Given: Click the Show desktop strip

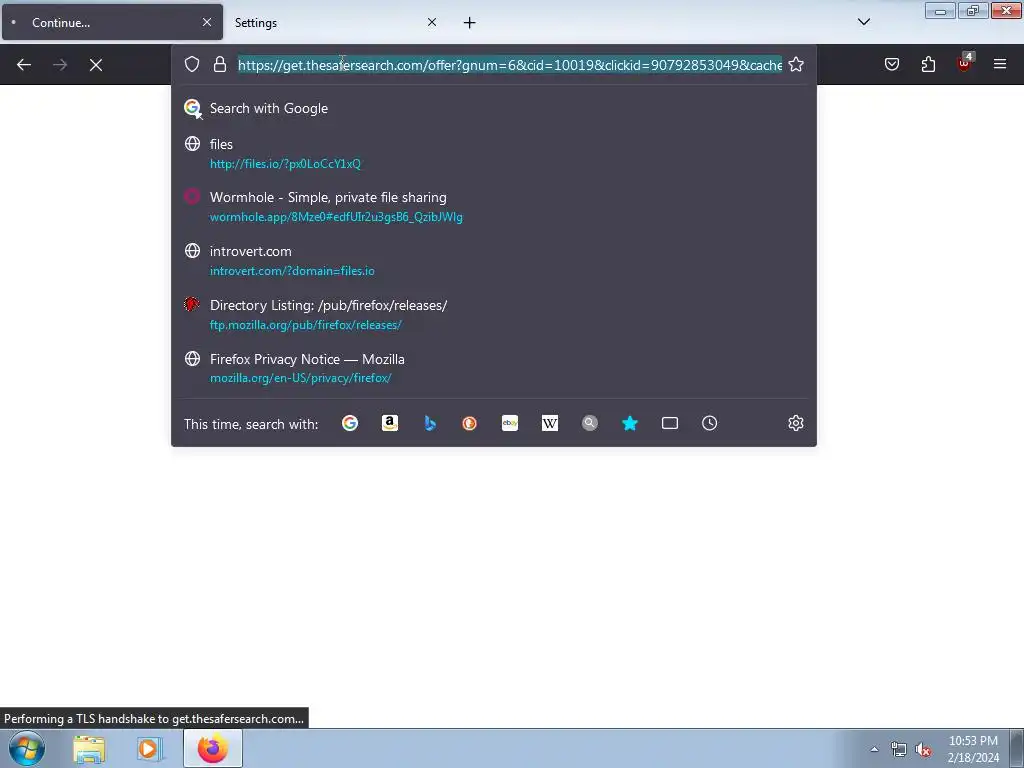Looking at the screenshot, I should tap(1017, 748).
